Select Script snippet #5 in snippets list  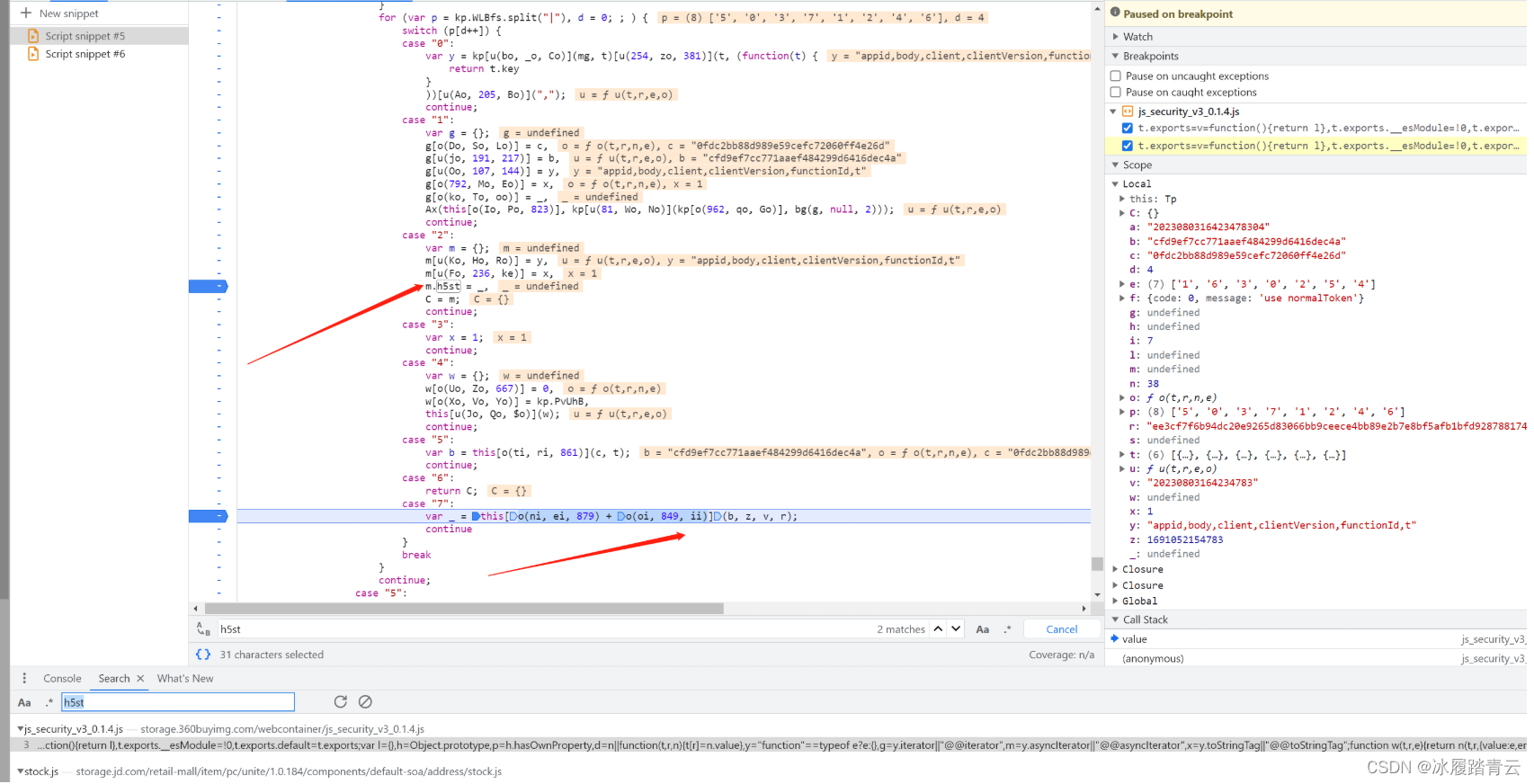99,36
